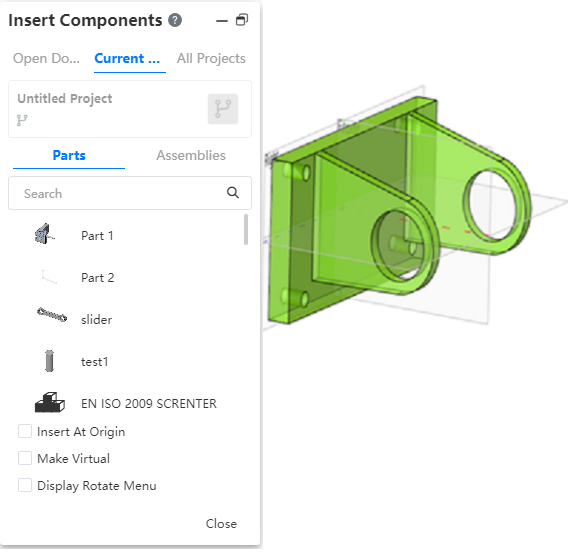The height and width of the screenshot is (554, 568).
Task: Select the Part 2 thumbnail icon
Action: tap(49, 277)
